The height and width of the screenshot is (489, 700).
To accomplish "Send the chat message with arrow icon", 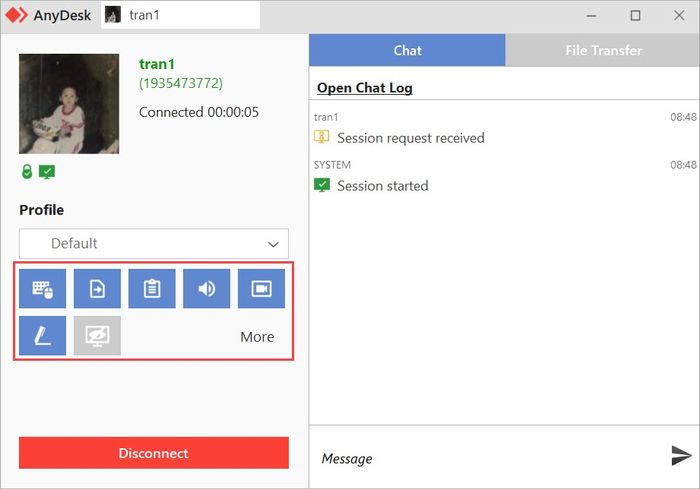I will [682, 455].
